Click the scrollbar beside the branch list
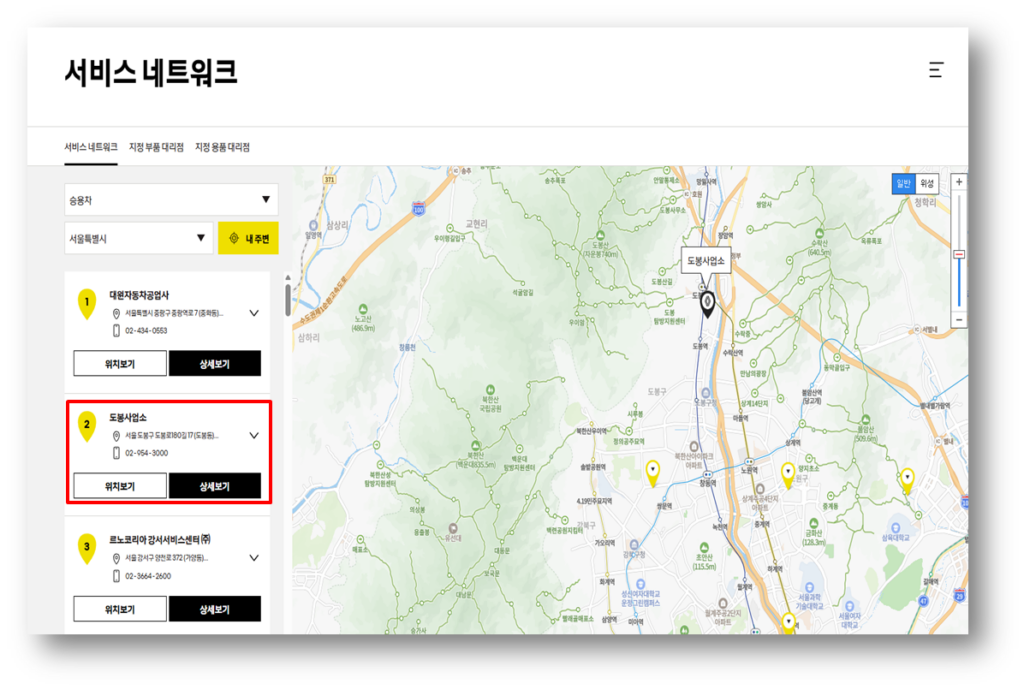1024x690 pixels. (x=288, y=300)
